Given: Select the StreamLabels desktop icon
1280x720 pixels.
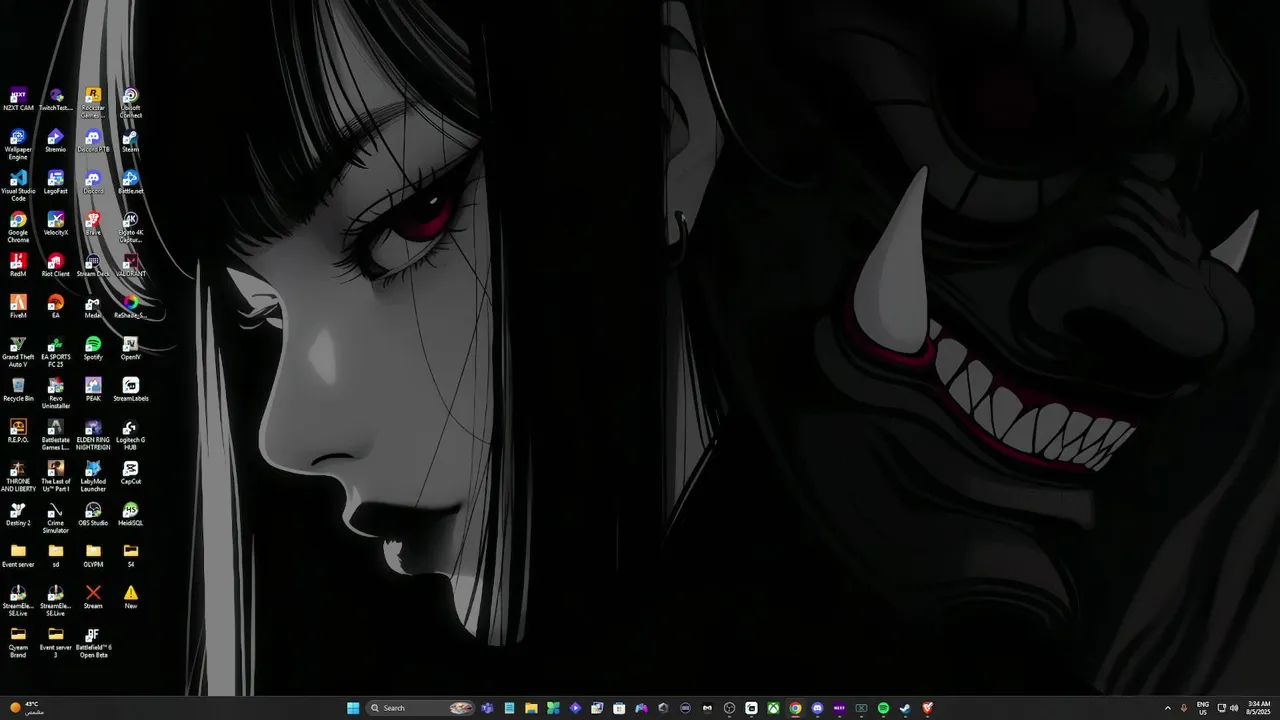Looking at the screenshot, I should pos(130,390).
